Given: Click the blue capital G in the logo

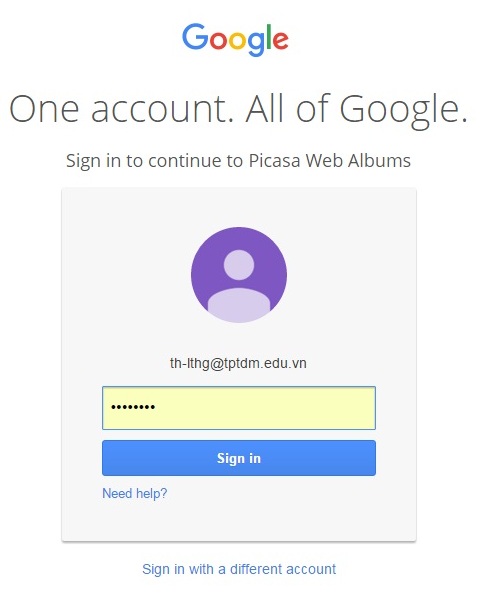Looking at the screenshot, I should tap(195, 36).
